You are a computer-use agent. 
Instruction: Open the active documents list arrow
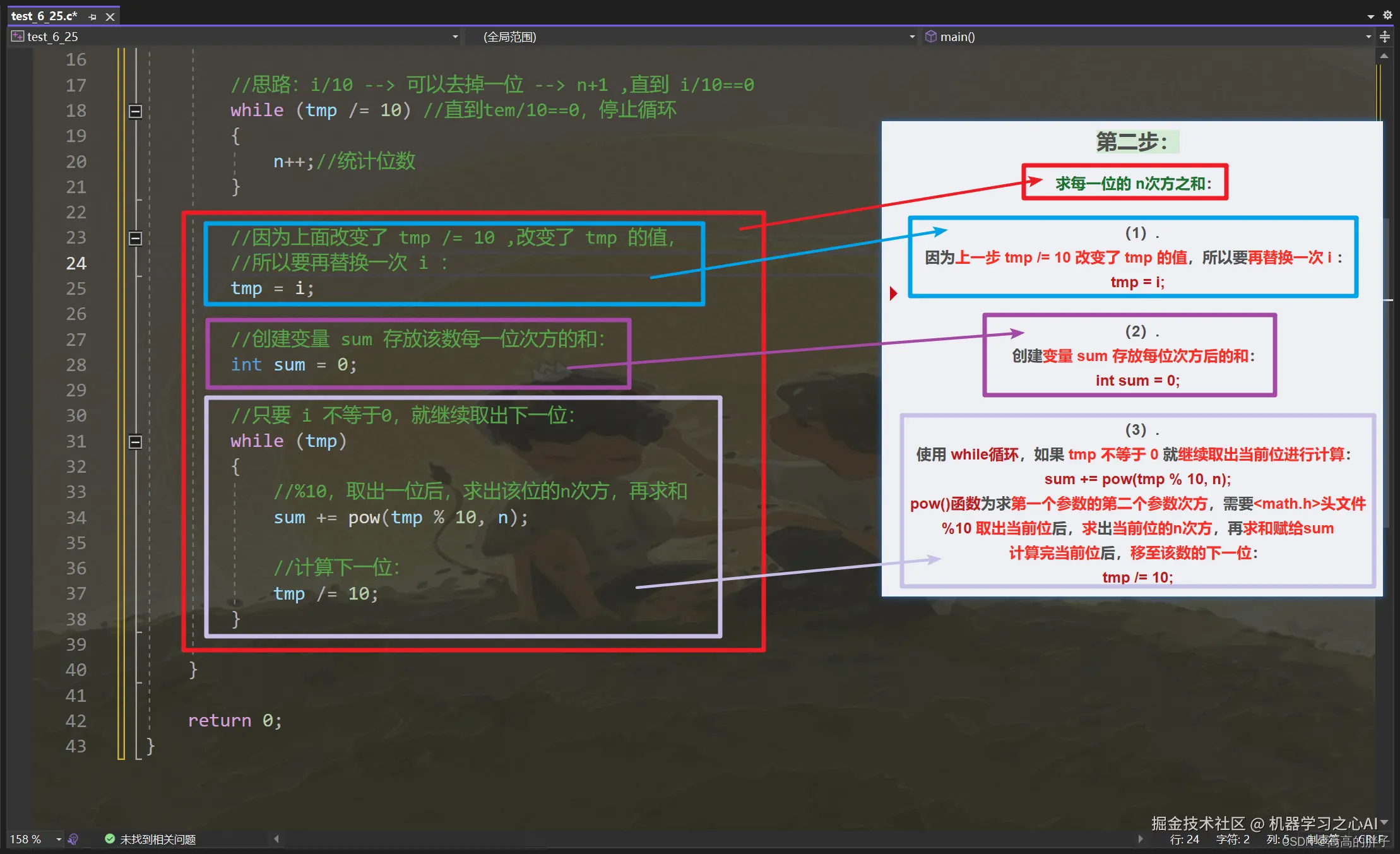coord(1371,16)
